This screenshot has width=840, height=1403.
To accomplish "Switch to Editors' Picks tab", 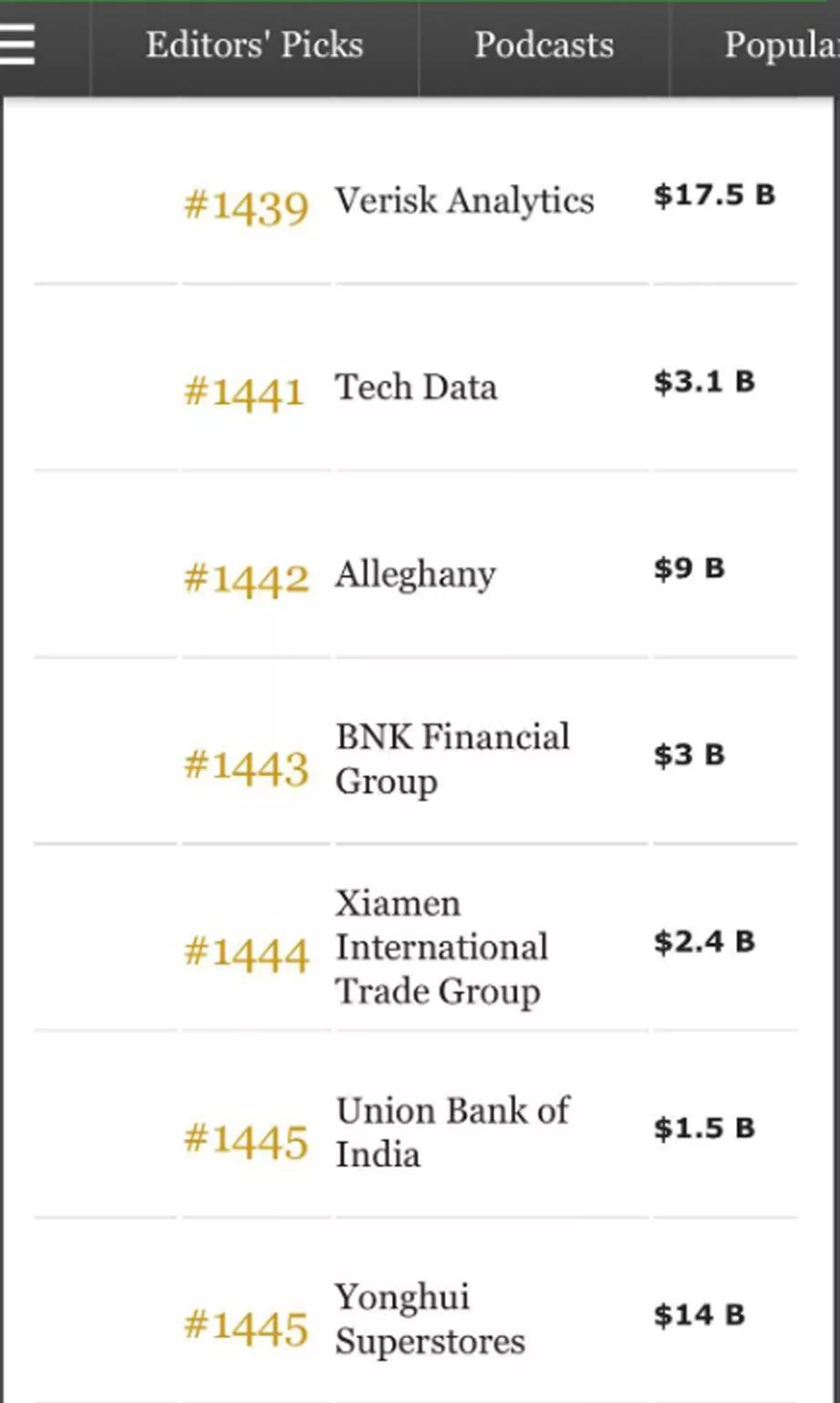I will click(x=254, y=45).
